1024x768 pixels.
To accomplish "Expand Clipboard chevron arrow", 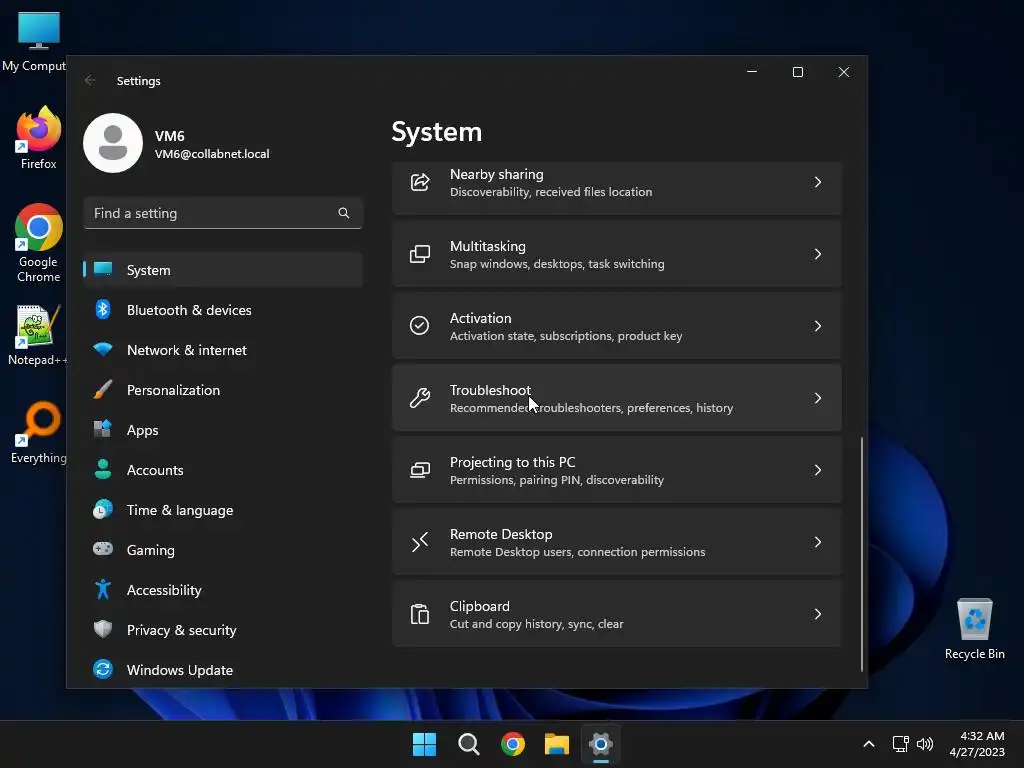I will [818, 614].
